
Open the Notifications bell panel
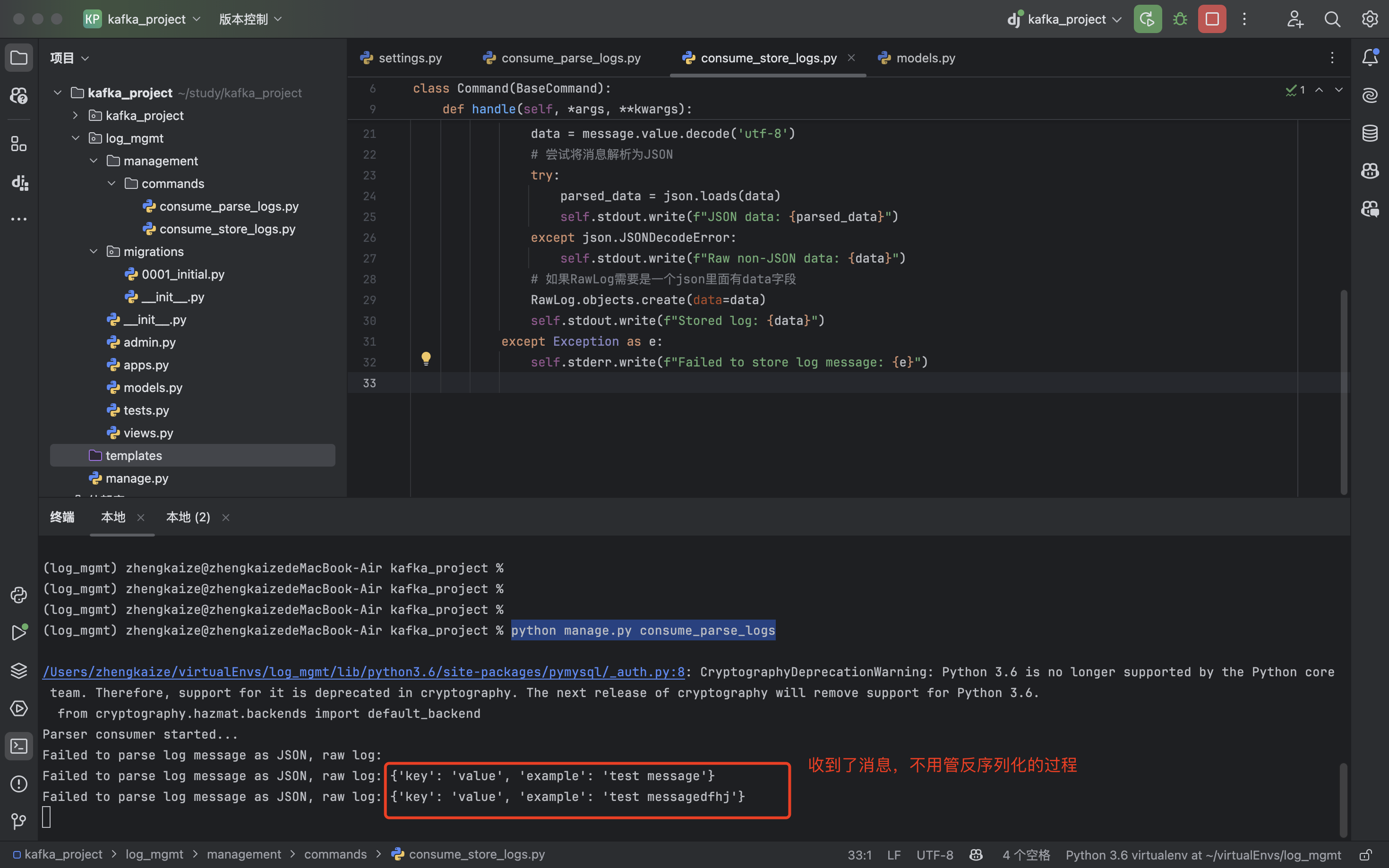click(1370, 58)
